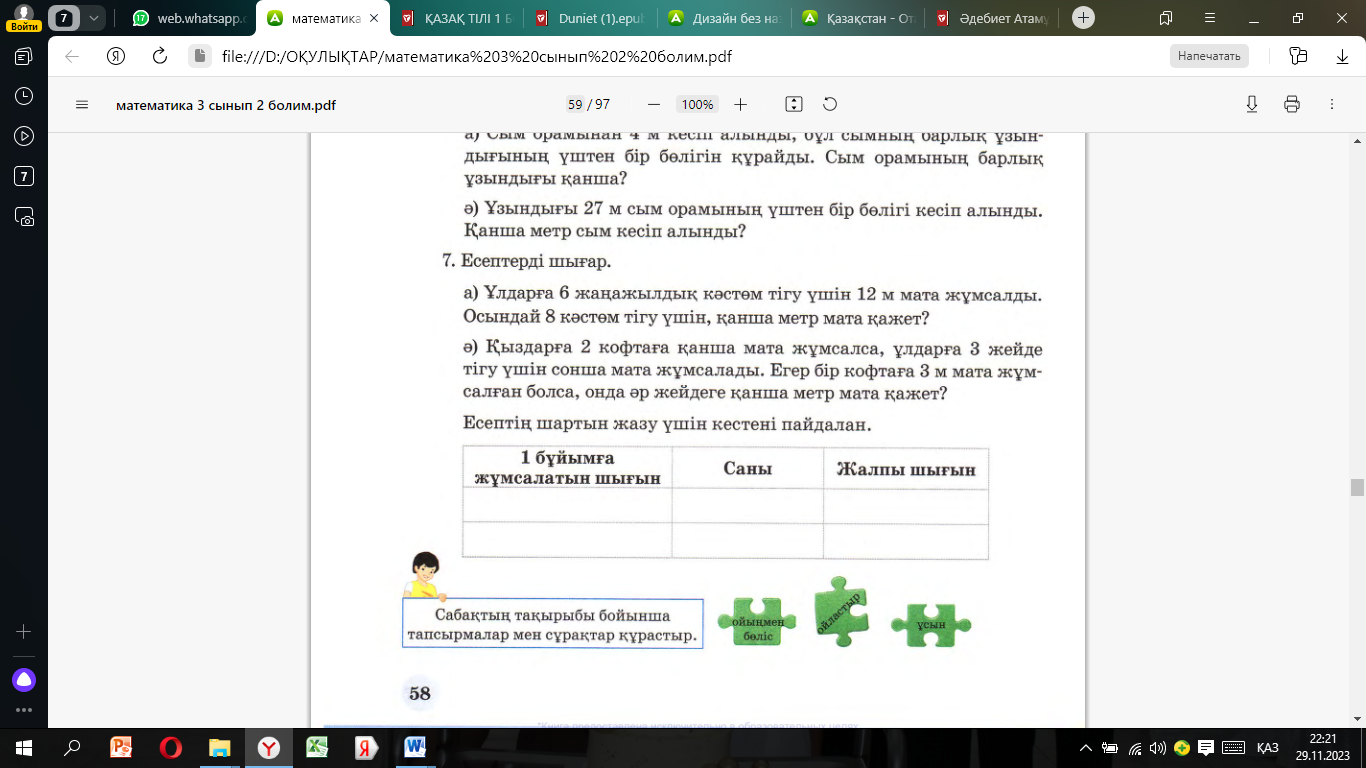The height and width of the screenshot is (768, 1366).
Task: Launch Alice assistant in the sidebar
Action: point(24,680)
